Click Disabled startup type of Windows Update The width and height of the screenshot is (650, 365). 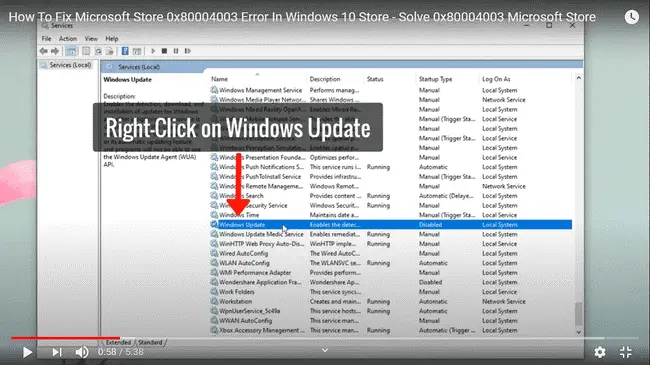point(430,225)
